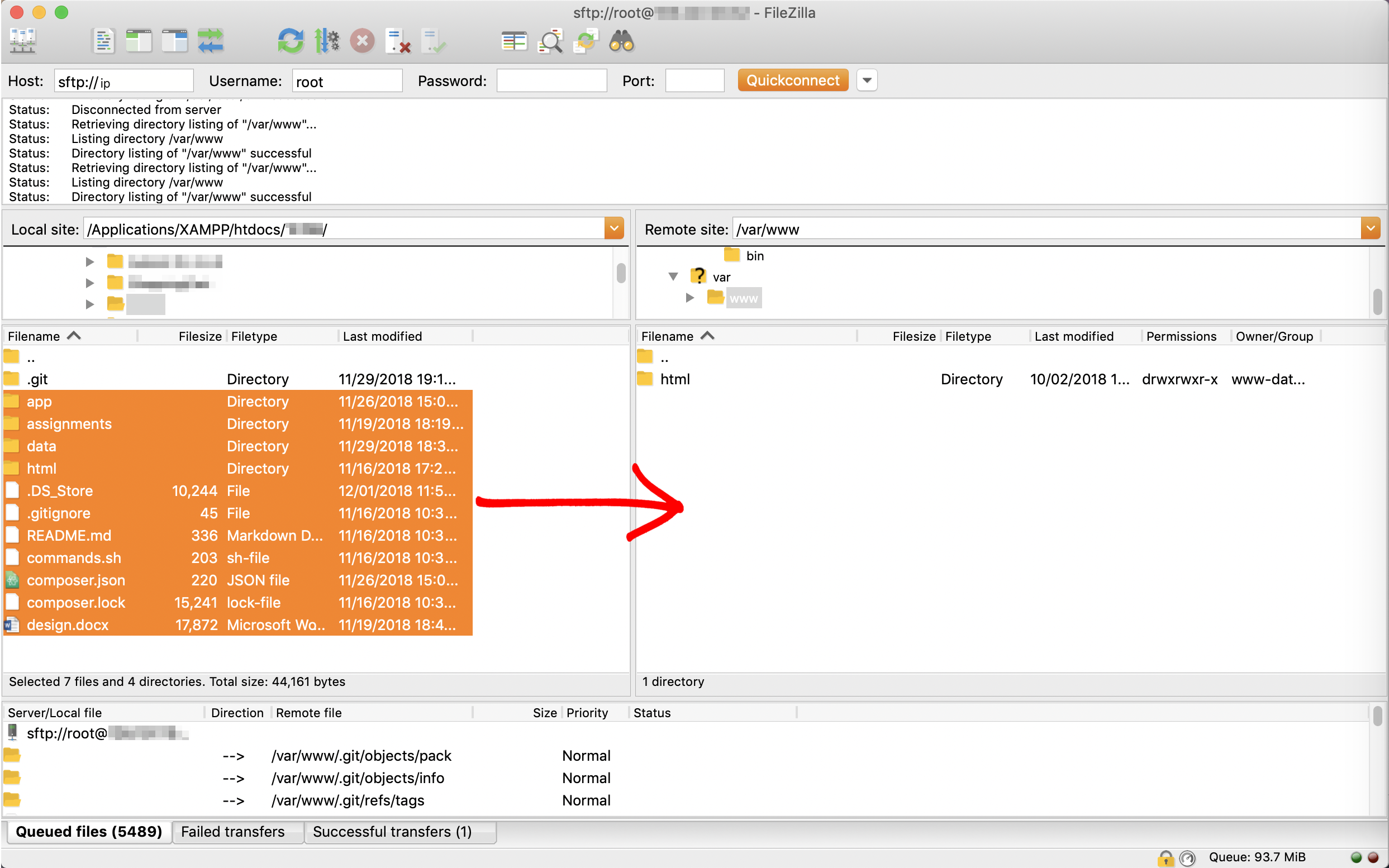This screenshot has height=868, width=1389.
Task: Open the Local site path dropdown
Action: click(x=614, y=229)
